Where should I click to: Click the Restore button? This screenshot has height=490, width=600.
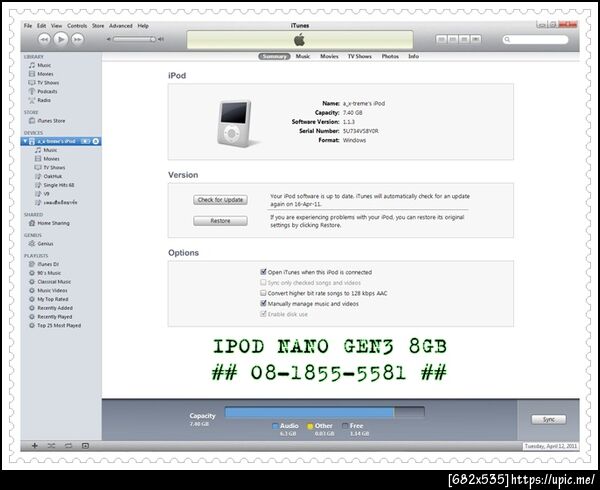coord(220,221)
